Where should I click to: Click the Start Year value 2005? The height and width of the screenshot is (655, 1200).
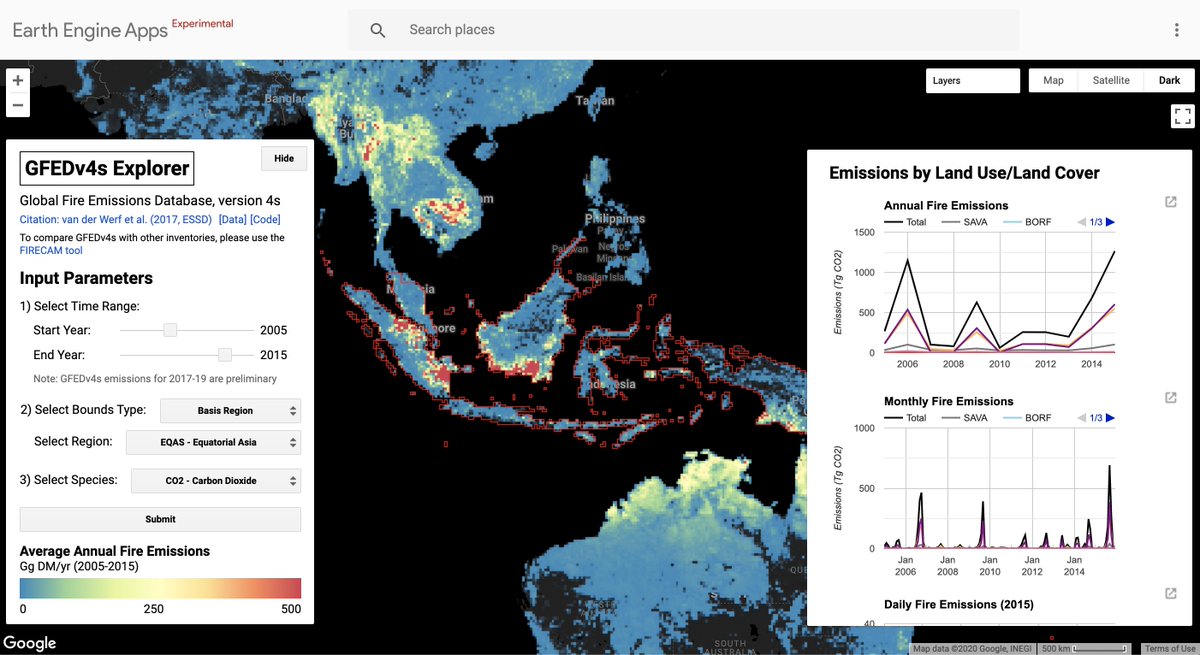coord(273,330)
